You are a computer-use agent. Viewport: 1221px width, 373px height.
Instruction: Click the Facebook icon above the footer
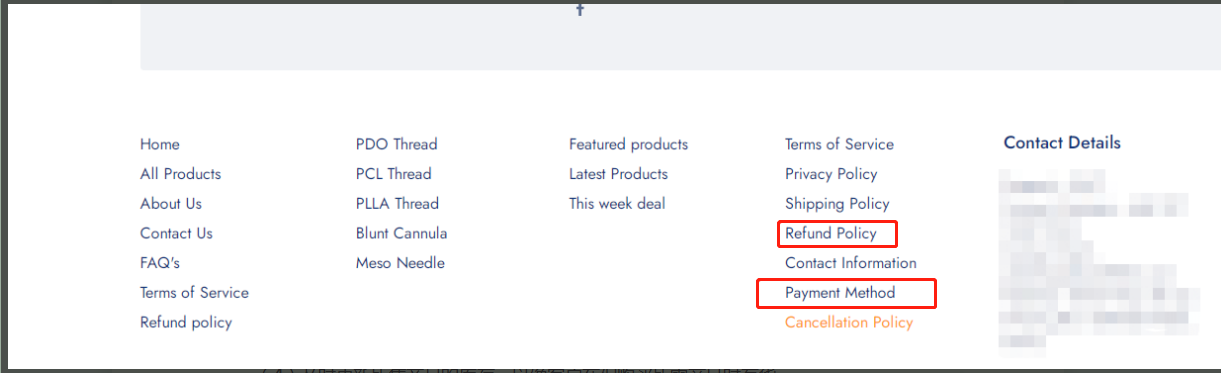coord(580,8)
